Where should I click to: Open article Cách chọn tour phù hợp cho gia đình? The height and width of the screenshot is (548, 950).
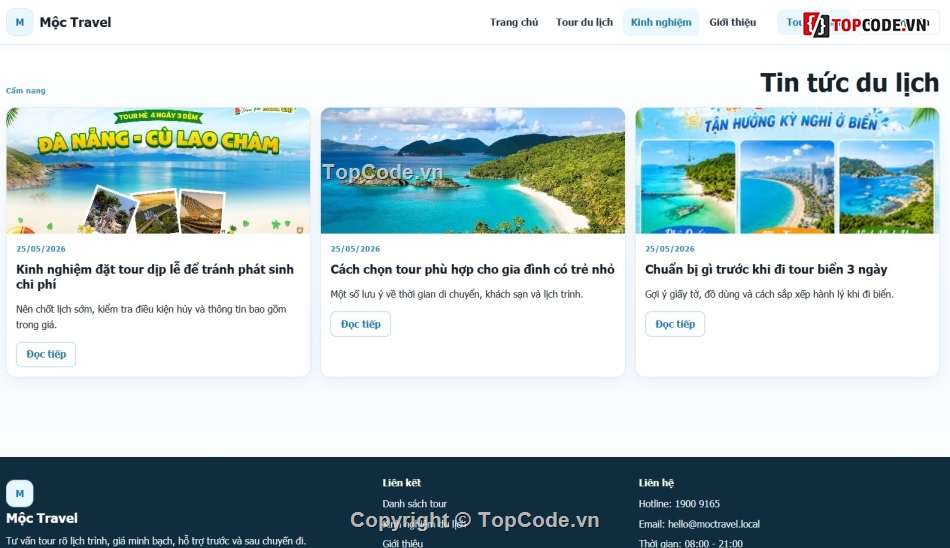pos(473,269)
